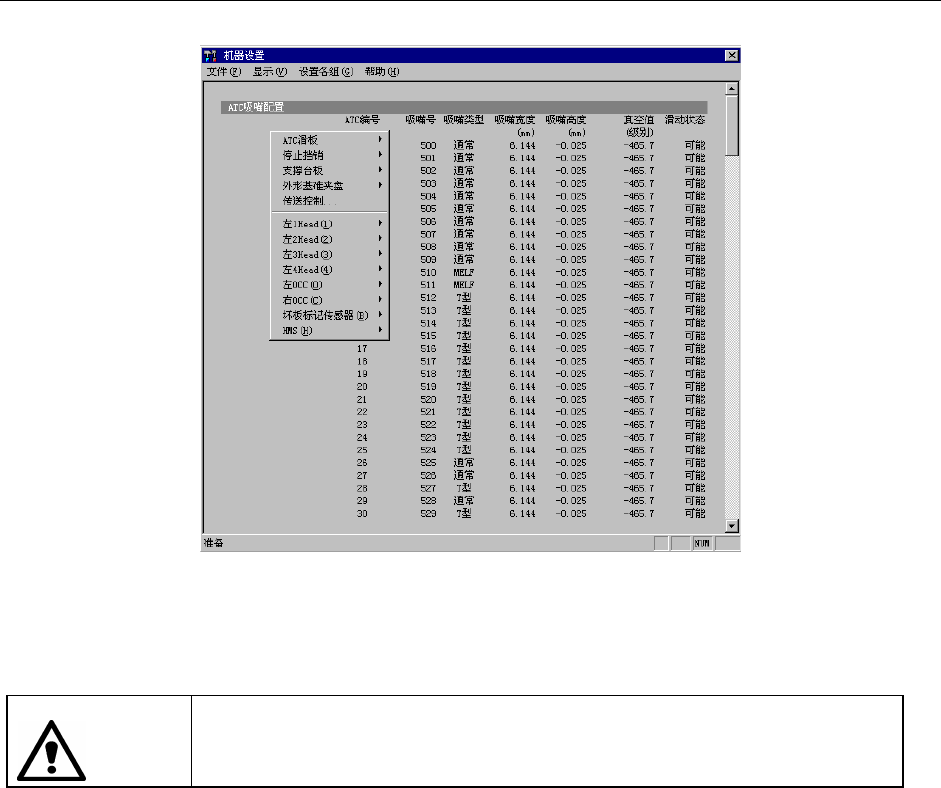
Task: Open the 帮助(H) menu
Action: pyautogui.click(x=382, y=71)
